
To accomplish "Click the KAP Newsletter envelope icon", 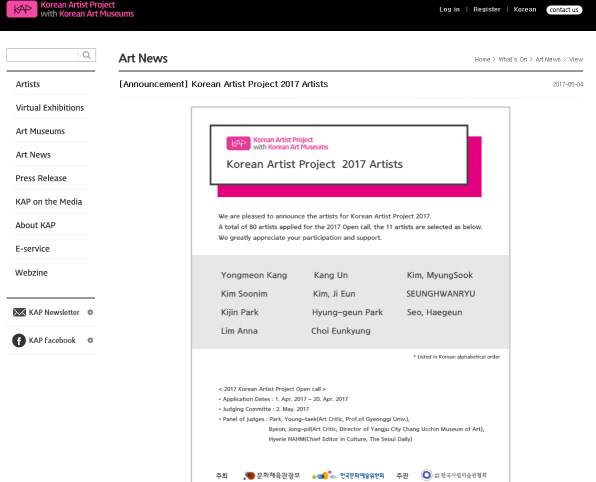I will point(19,312).
